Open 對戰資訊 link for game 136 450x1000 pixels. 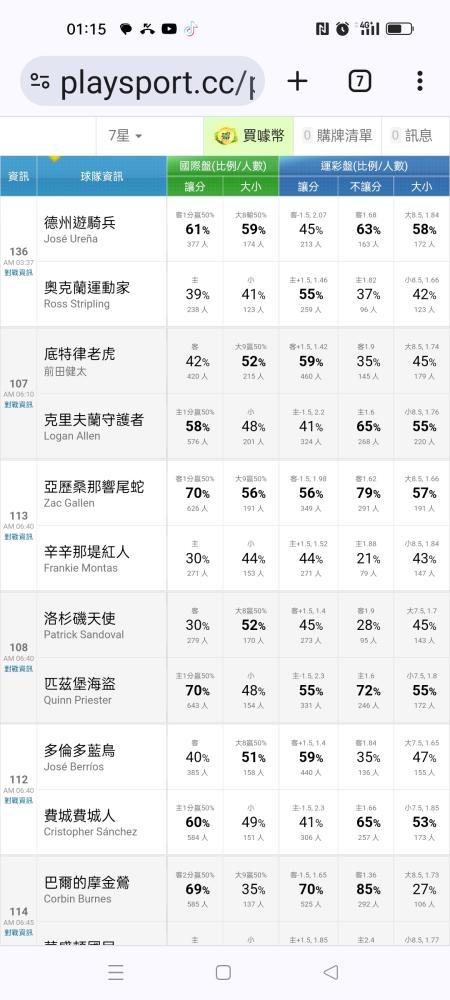pos(18,272)
